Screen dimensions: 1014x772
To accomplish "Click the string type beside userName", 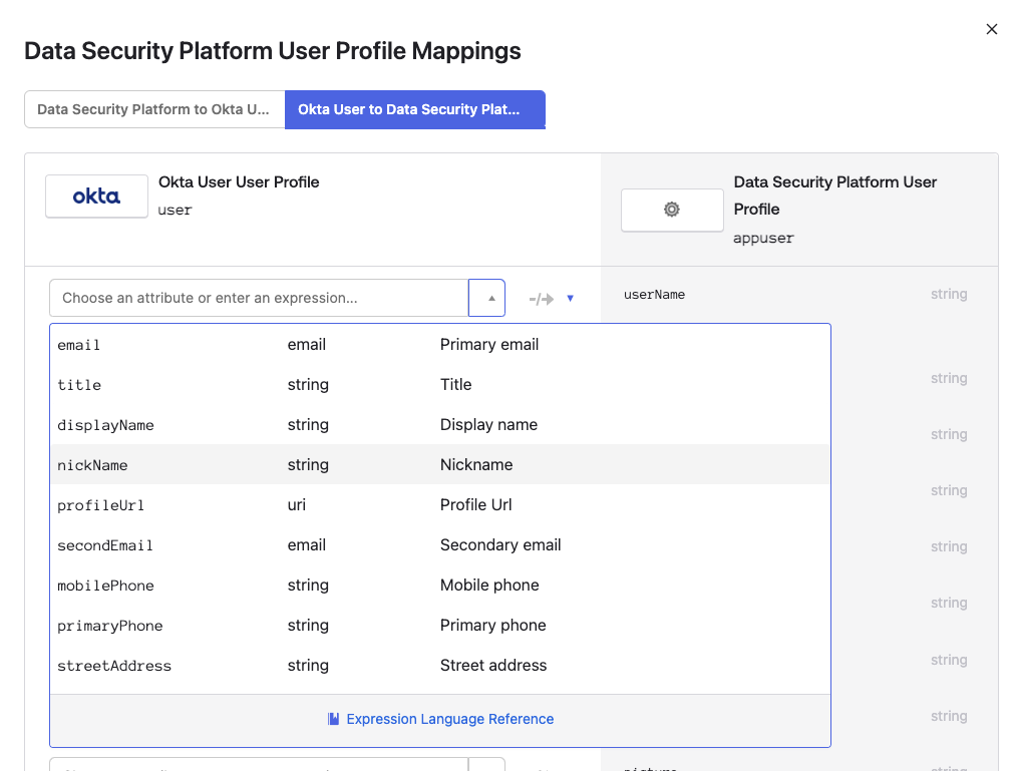I will [x=949, y=294].
